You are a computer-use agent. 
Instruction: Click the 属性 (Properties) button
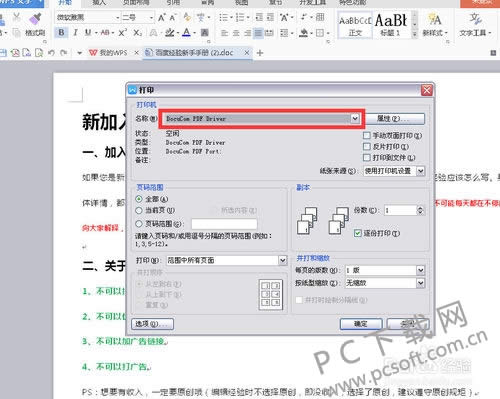pos(396,119)
